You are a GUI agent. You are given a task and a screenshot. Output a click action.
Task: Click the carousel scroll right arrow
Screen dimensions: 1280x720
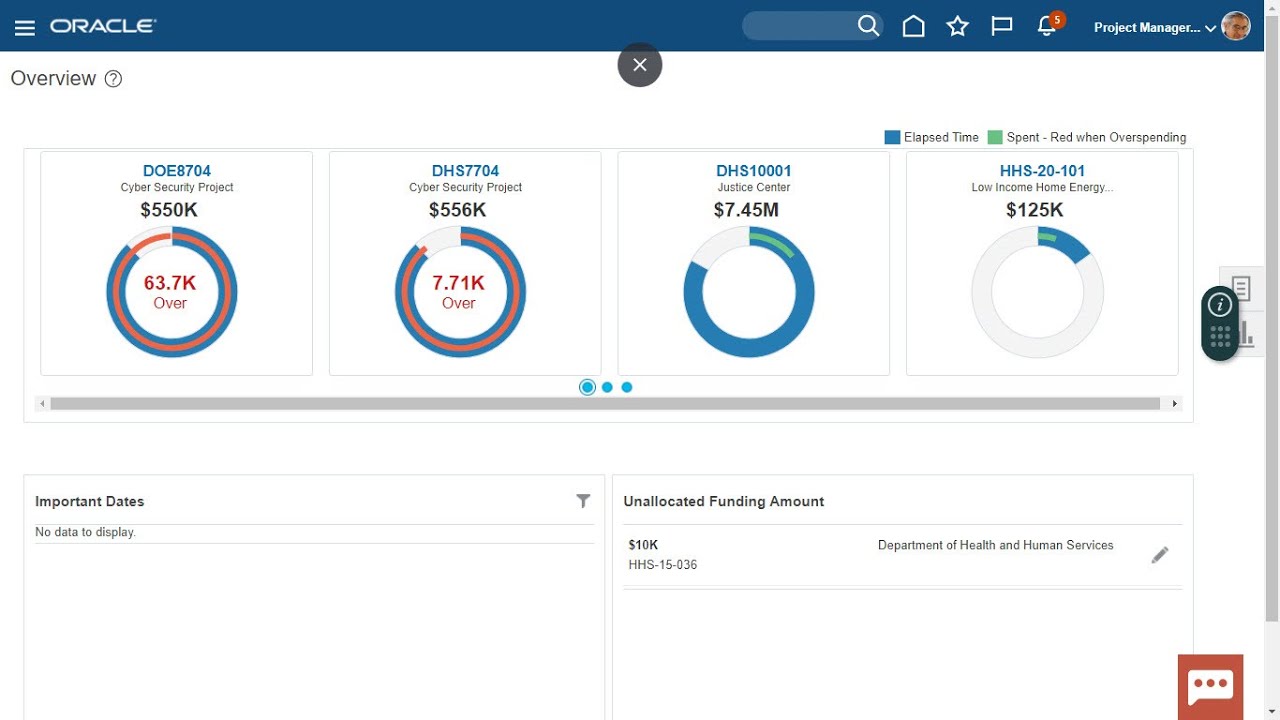(1175, 404)
